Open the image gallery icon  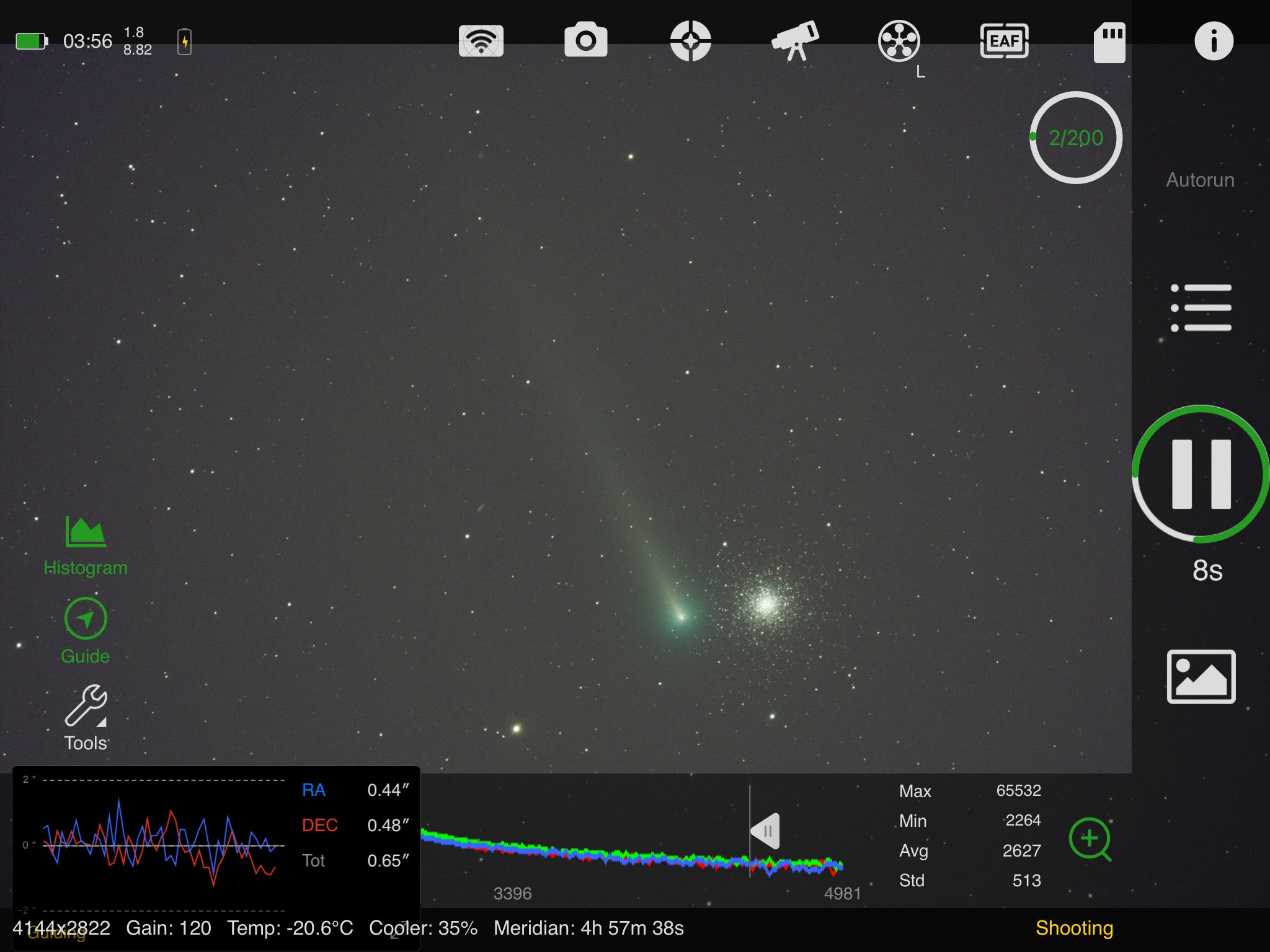click(1201, 676)
